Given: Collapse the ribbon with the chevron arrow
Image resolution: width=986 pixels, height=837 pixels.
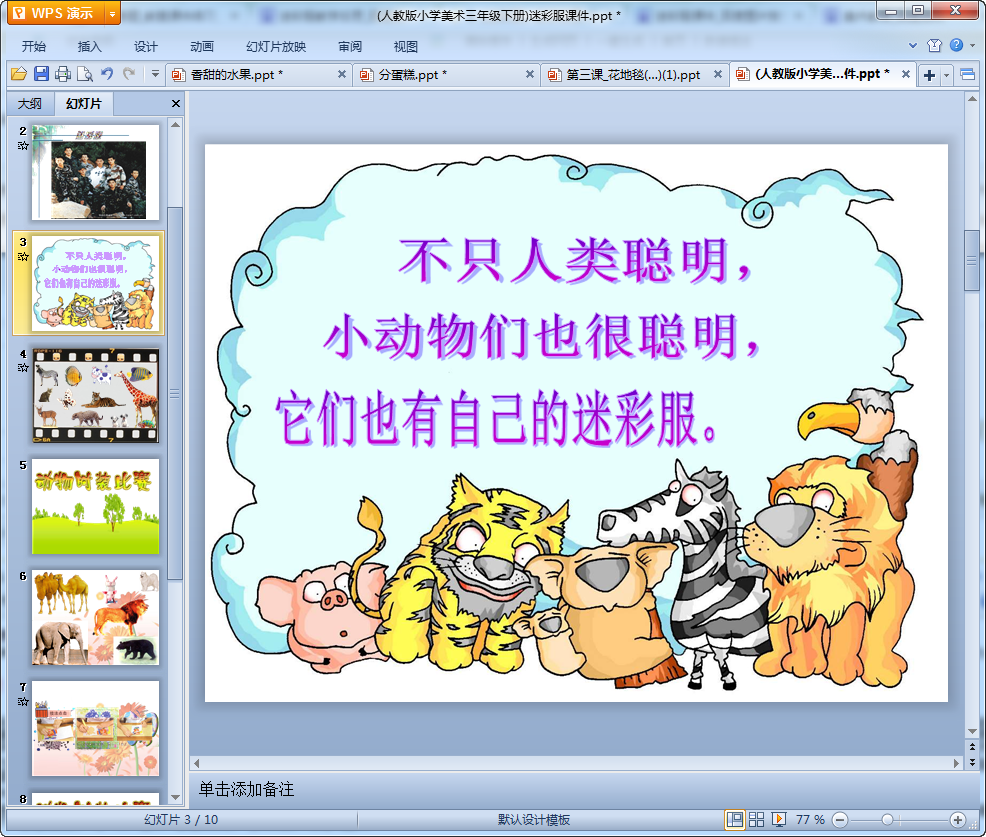Looking at the screenshot, I should pos(913,45).
